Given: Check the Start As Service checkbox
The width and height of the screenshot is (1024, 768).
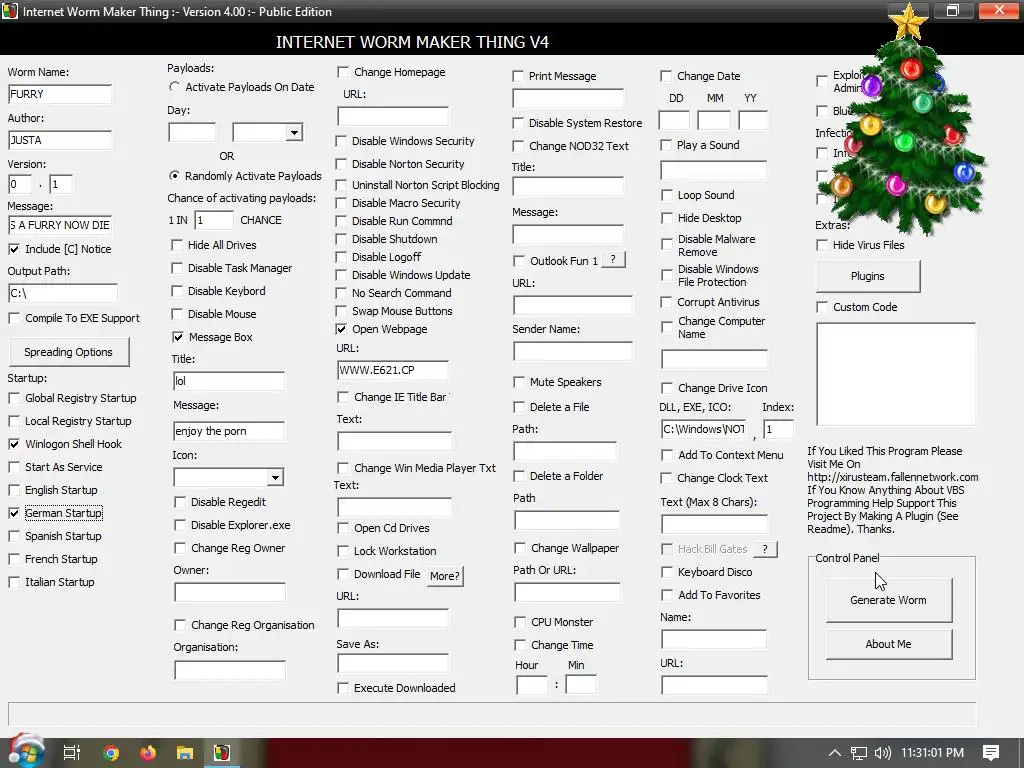Looking at the screenshot, I should (14, 467).
